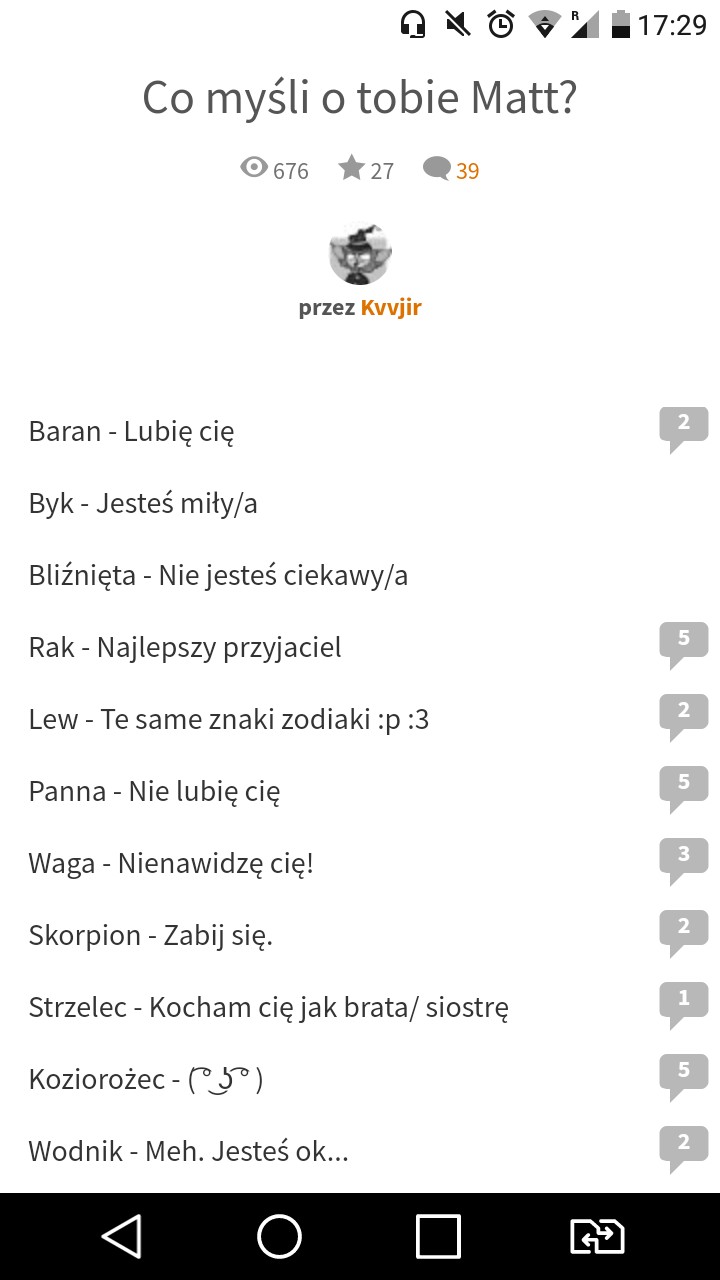Tap the star favorites icon

[x=351, y=169]
